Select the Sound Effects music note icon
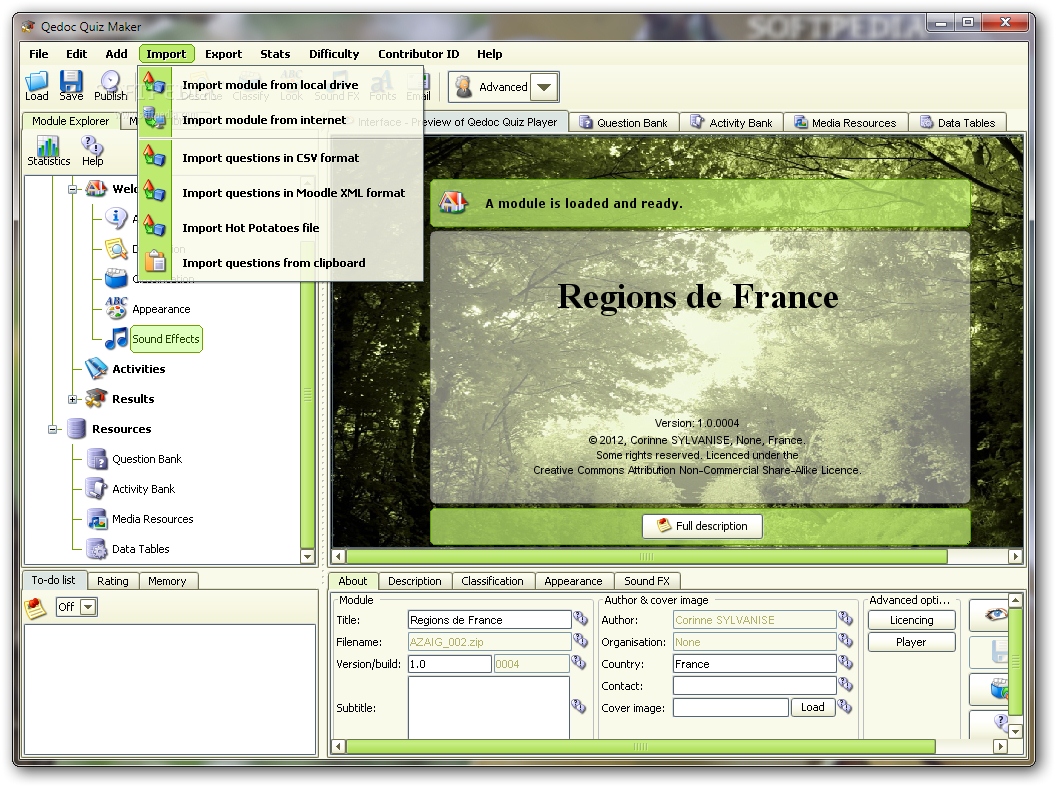Viewport: 1056px width, 787px height. coord(116,338)
